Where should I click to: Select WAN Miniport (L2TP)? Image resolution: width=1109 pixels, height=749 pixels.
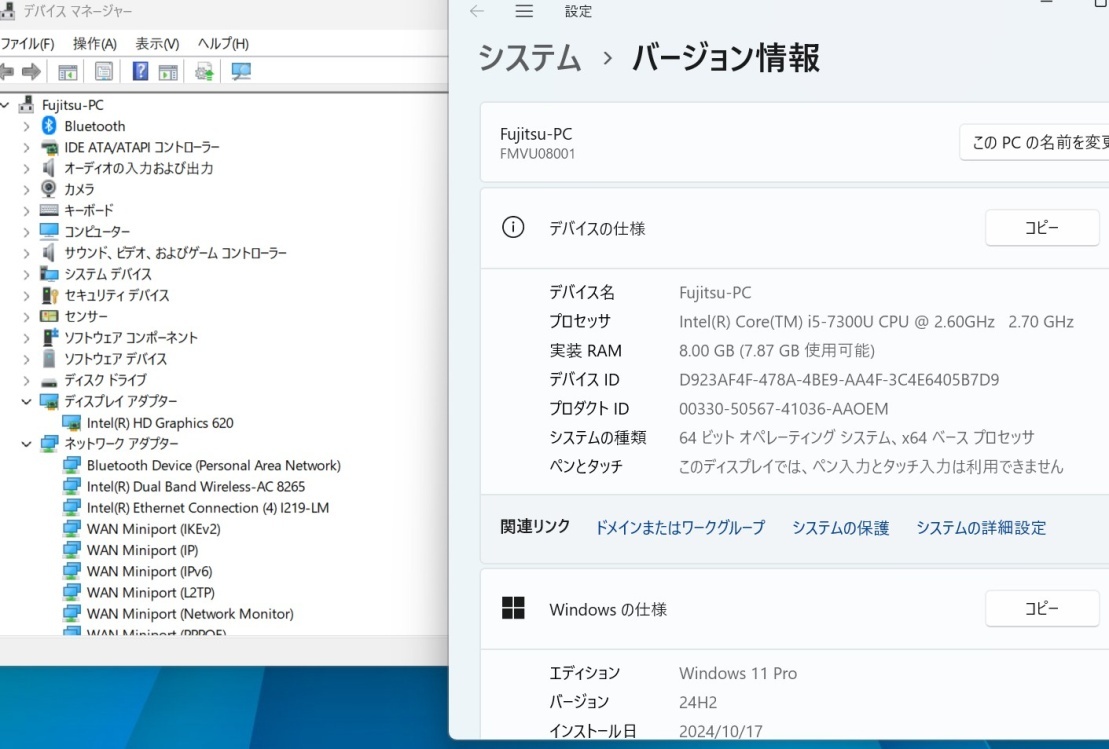pyautogui.click(x=151, y=593)
